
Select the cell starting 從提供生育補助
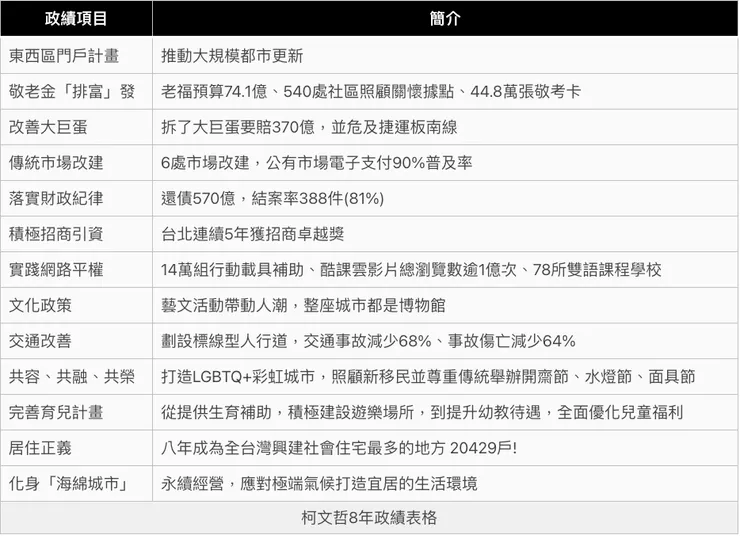[445, 412]
